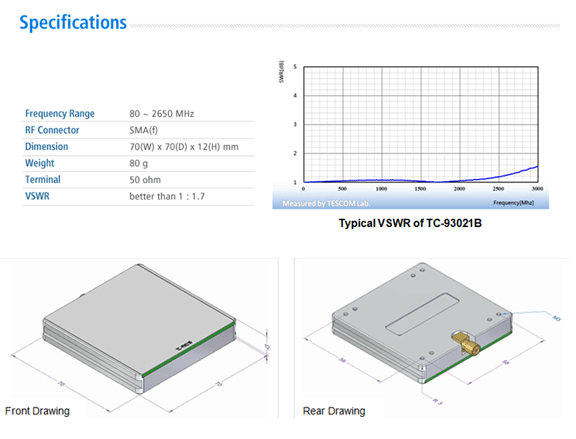The width and height of the screenshot is (576, 439).
Task: Click the Front Drawing caption
Action: point(37,411)
